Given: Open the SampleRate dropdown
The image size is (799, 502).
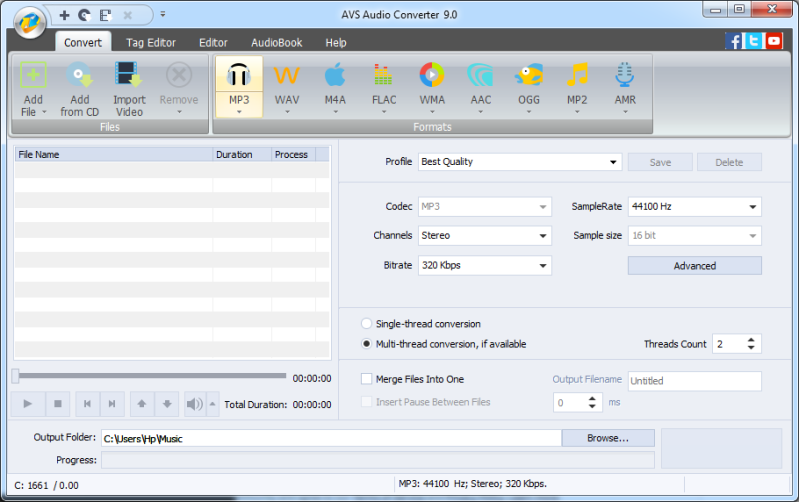Looking at the screenshot, I should tap(694, 207).
